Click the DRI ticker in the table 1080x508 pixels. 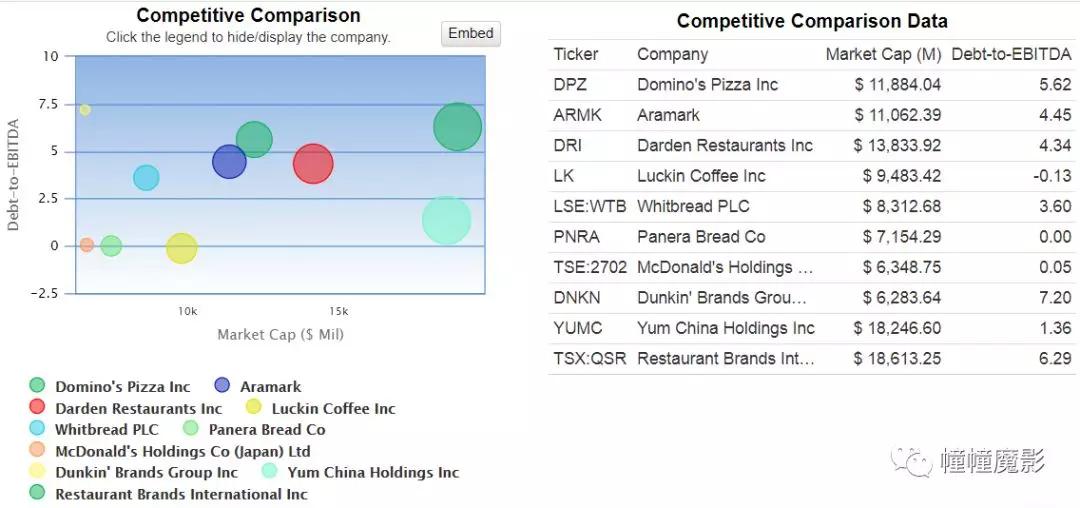[x=567, y=146]
